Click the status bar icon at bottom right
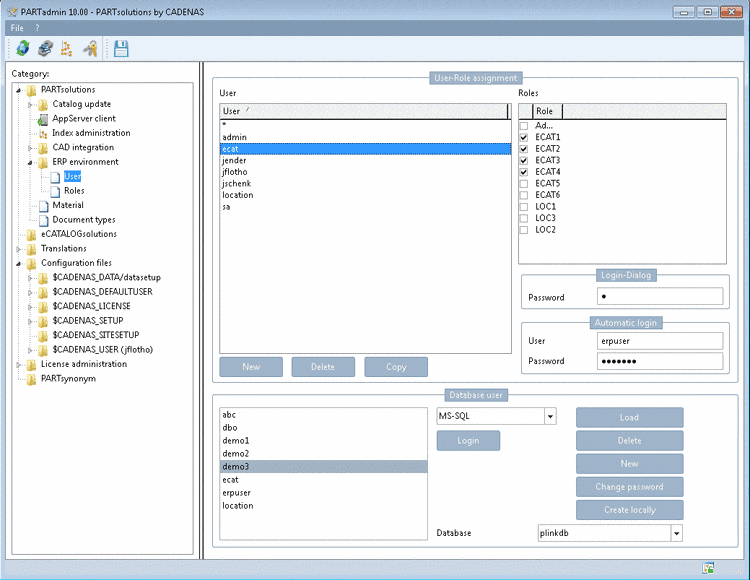The height and width of the screenshot is (580, 750). pyautogui.click(x=708, y=567)
